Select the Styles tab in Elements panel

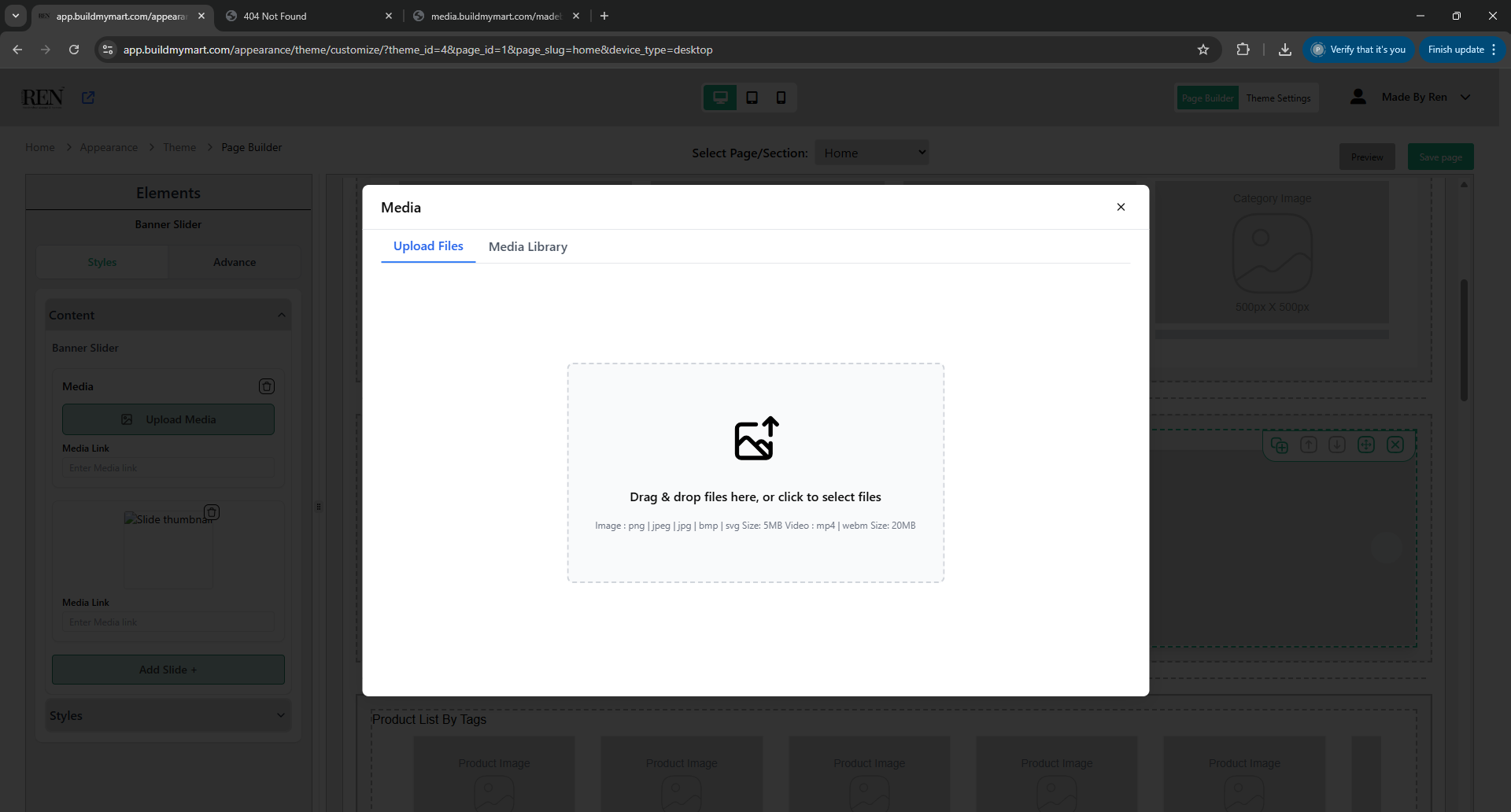point(102,262)
